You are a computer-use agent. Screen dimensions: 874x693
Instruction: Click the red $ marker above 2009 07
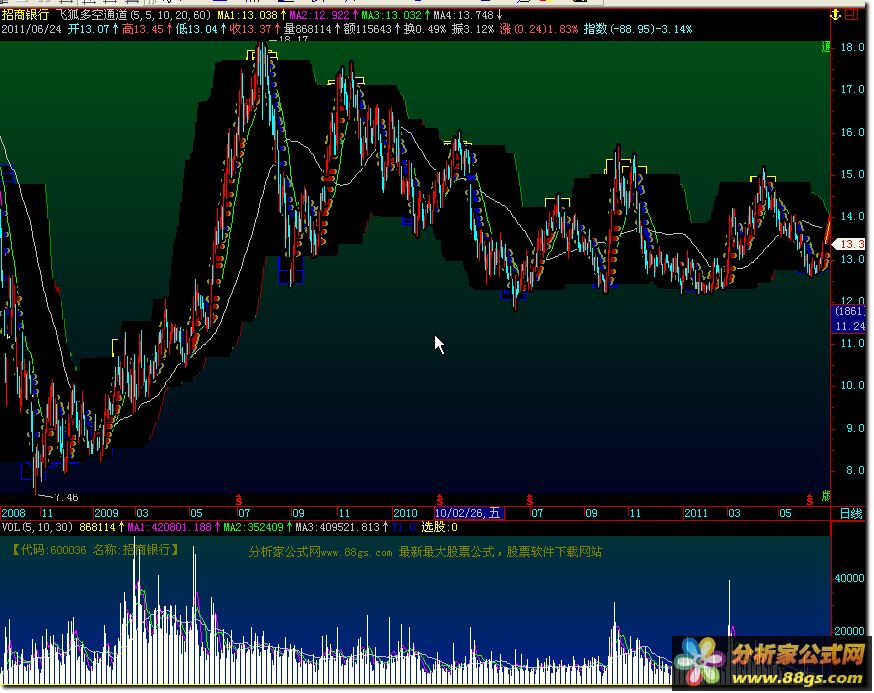pyautogui.click(x=239, y=499)
